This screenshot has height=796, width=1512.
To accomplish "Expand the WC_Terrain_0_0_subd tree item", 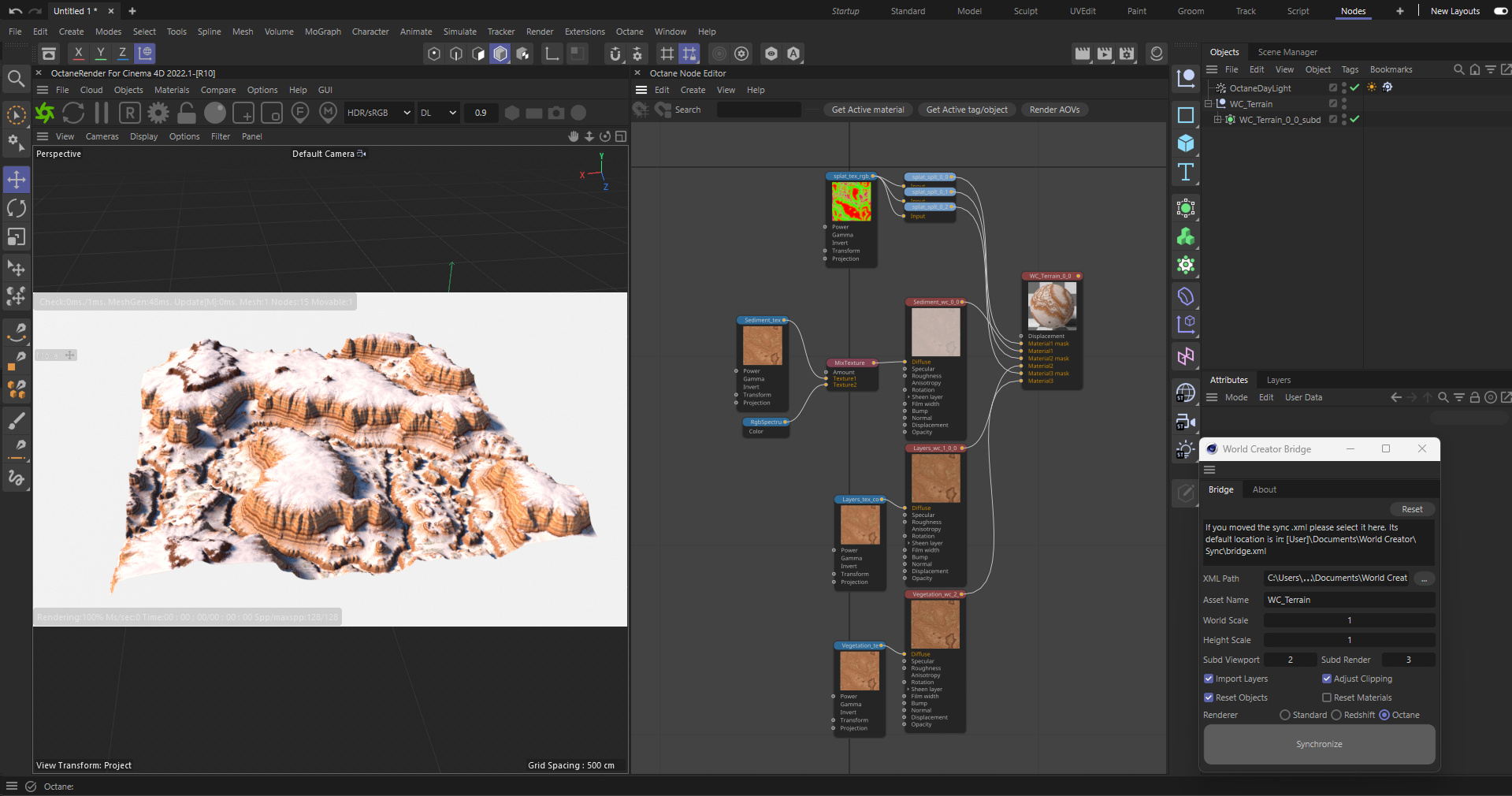I will point(1217,120).
